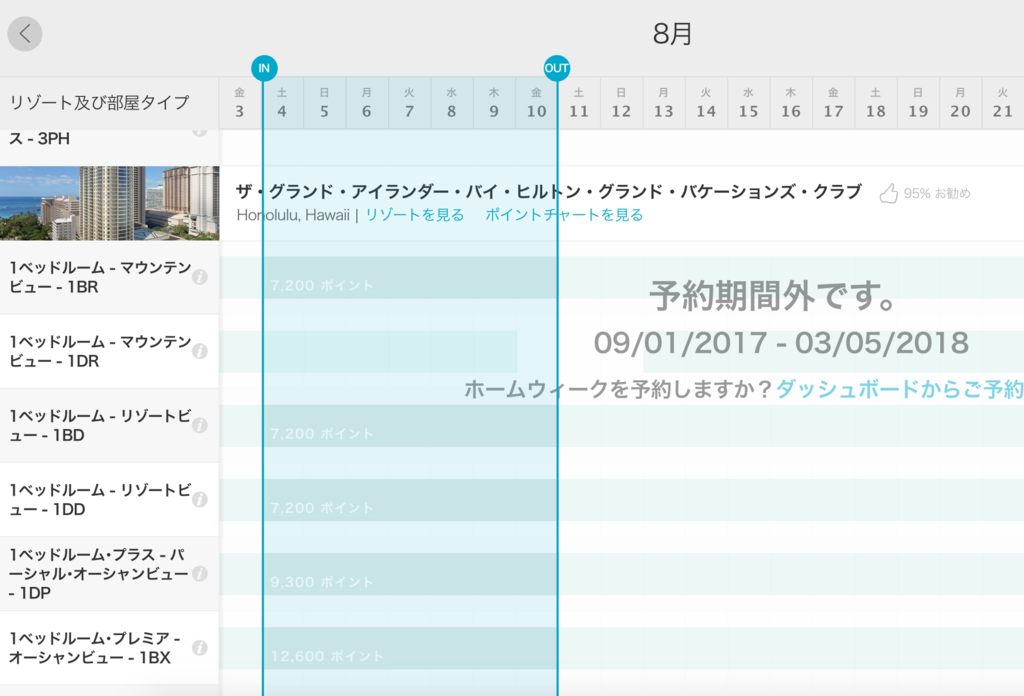This screenshot has height=696, width=1024.
Task: Open info for Mountain View 1DR room
Action: click(x=200, y=351)
